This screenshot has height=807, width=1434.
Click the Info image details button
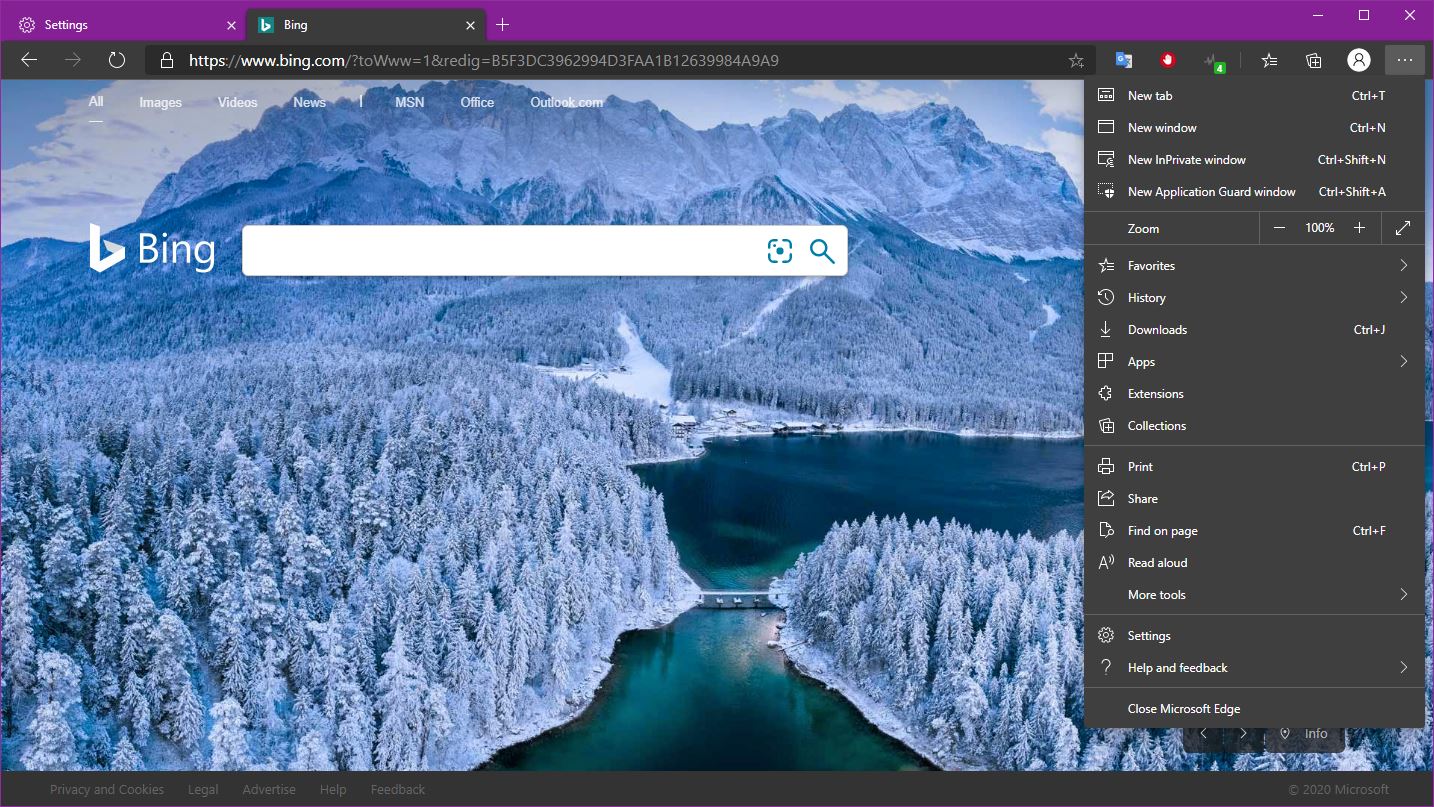(1306, 733)
